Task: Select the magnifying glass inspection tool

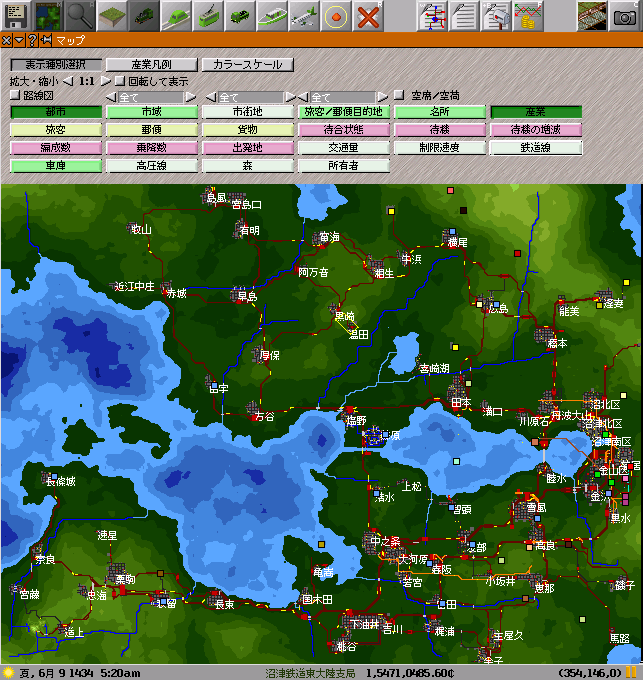Action: coord(80,15)
